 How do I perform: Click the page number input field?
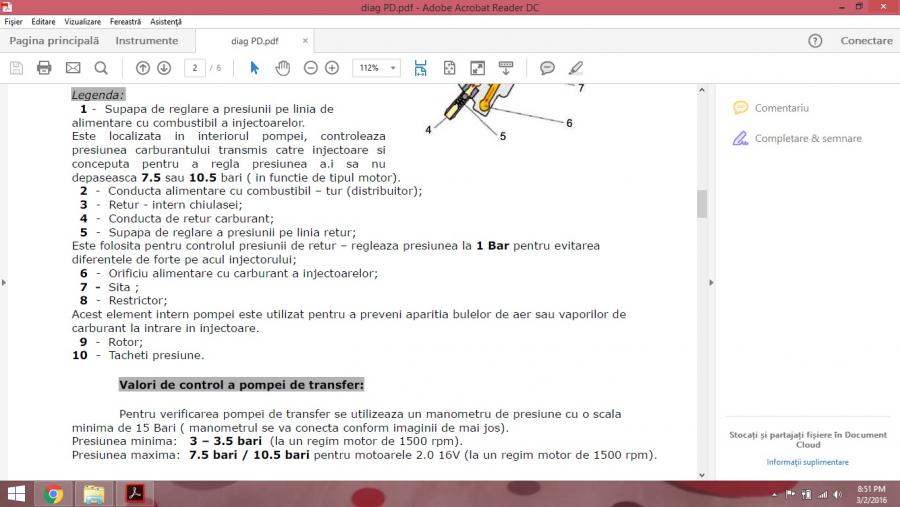click(194, 68)
